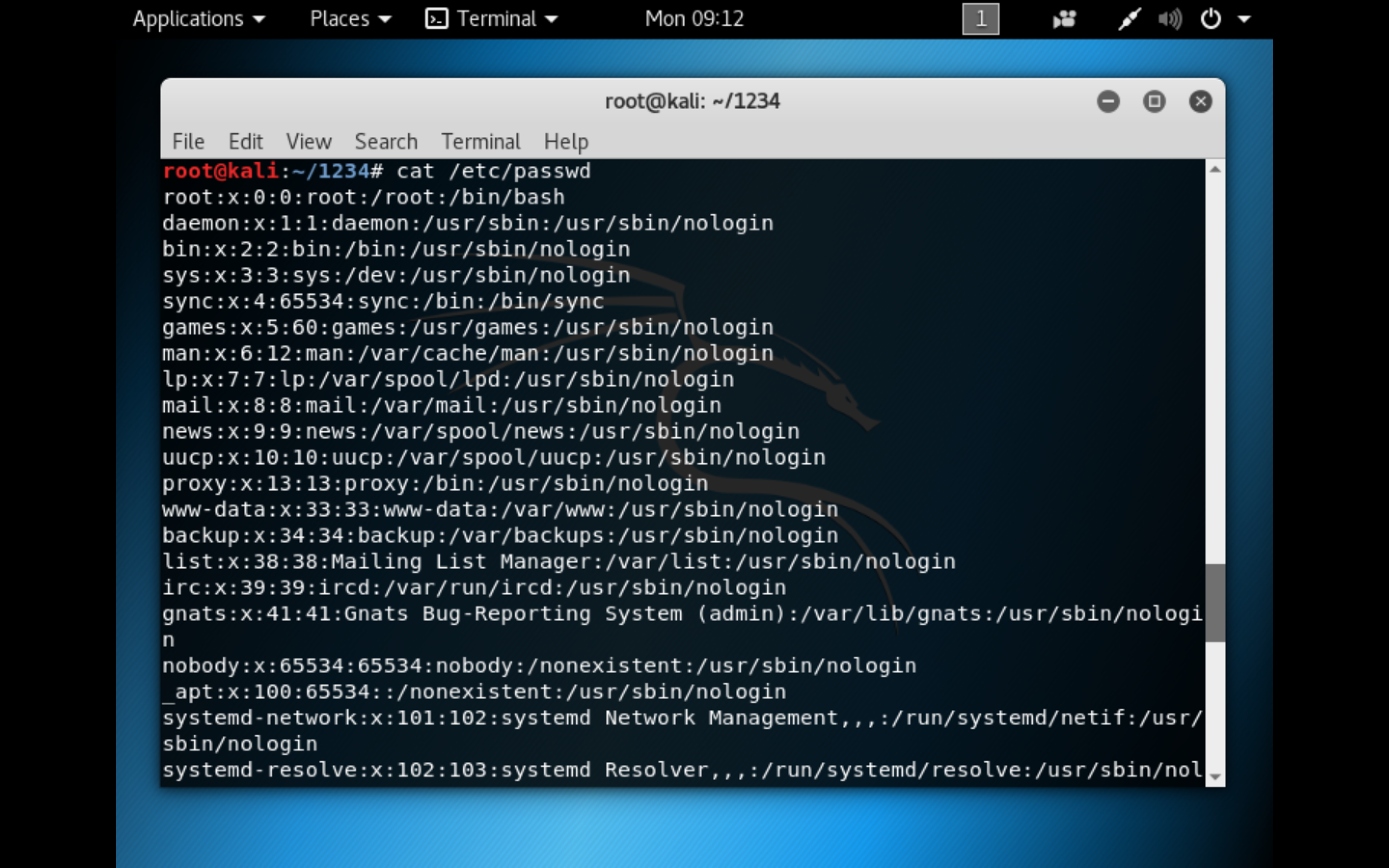This screenshot has width=1389, height=868.
Task: Open the File menu
Action: (188, 141)
